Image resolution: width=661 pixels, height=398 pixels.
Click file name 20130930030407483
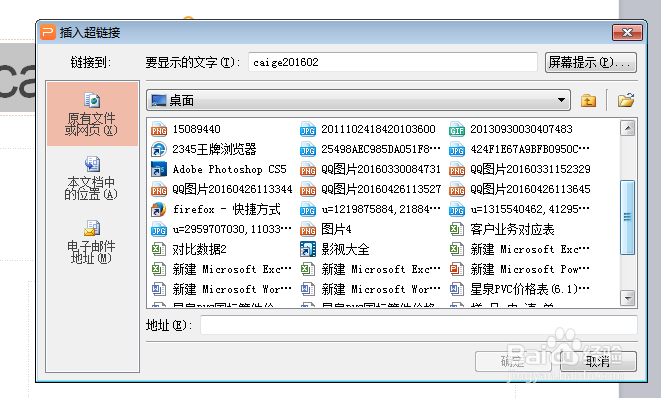pos(521,129)
